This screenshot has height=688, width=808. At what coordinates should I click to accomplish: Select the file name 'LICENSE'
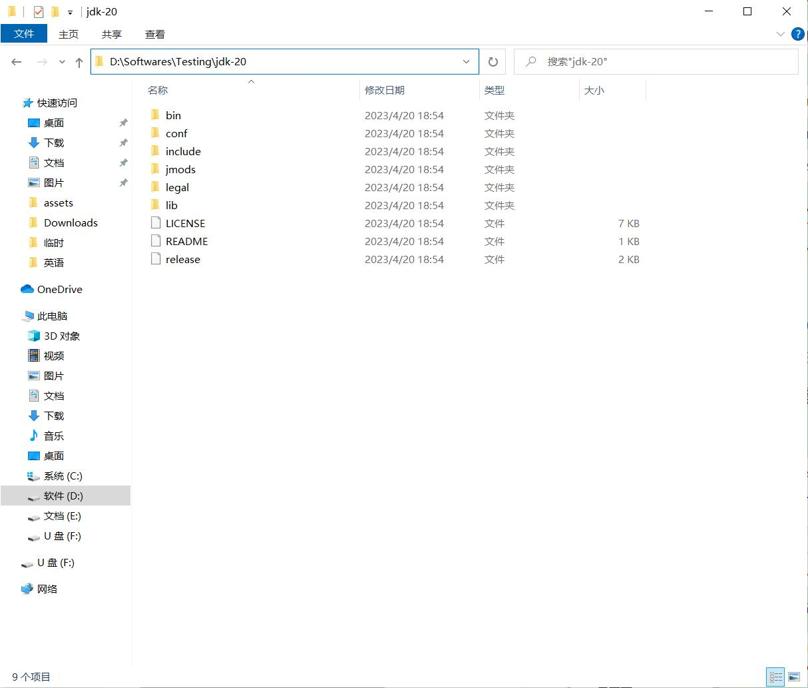click(x=186, y=224)
